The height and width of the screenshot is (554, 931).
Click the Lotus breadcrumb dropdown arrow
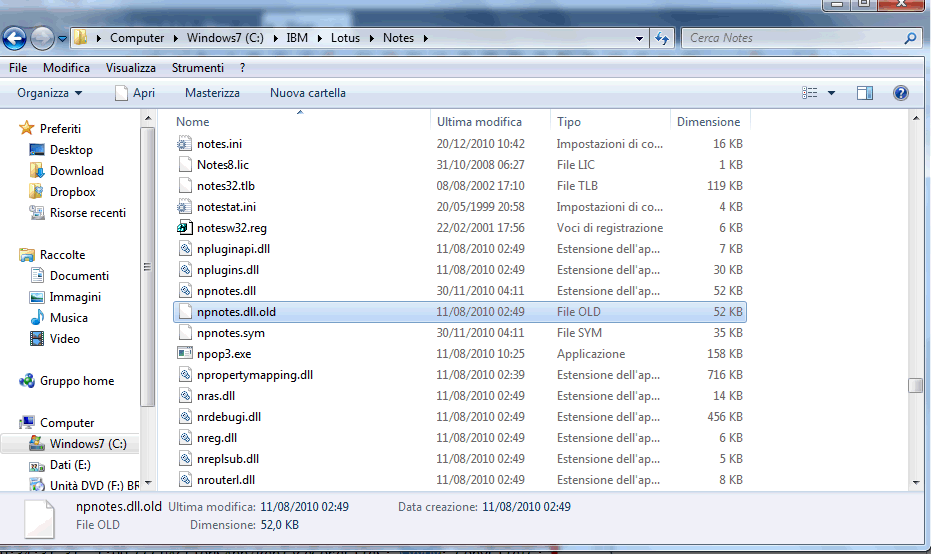pos(372,39)
